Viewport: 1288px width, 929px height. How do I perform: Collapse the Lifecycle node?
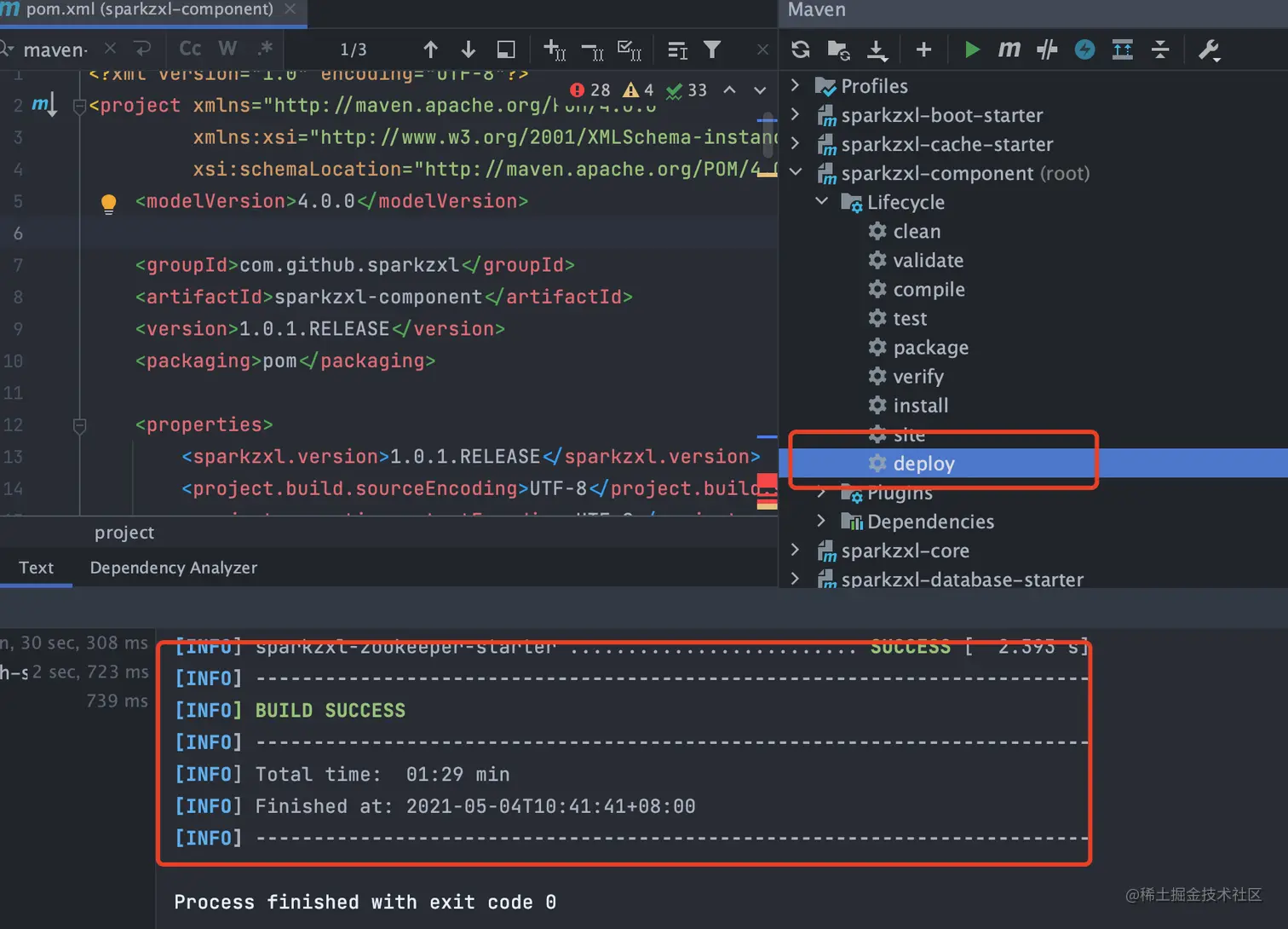[821, 201]
